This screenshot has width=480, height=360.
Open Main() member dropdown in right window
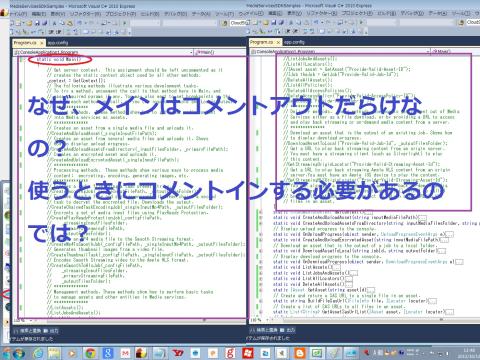pyautogui.click(x=456, y=51)
